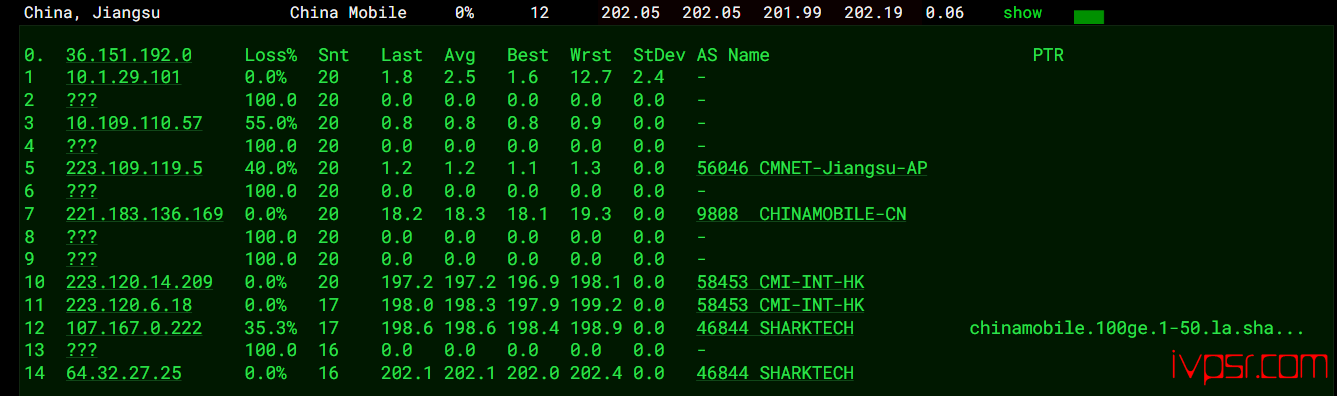Open AS 58453 CMI-INT-HK on hop 10
Viewport: 1337px width, 396px height.
coord(781,282)
